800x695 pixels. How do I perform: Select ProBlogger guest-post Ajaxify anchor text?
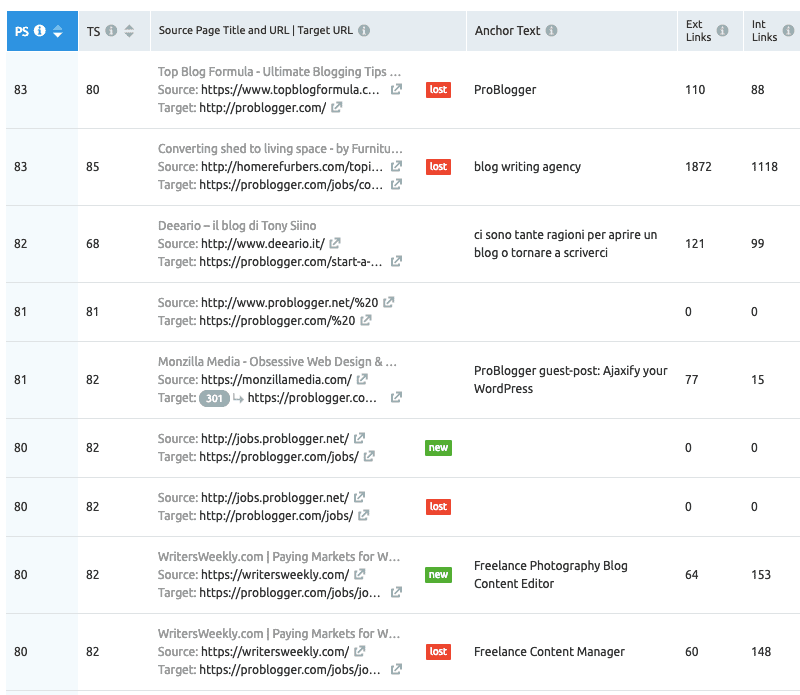coord(570,380)
